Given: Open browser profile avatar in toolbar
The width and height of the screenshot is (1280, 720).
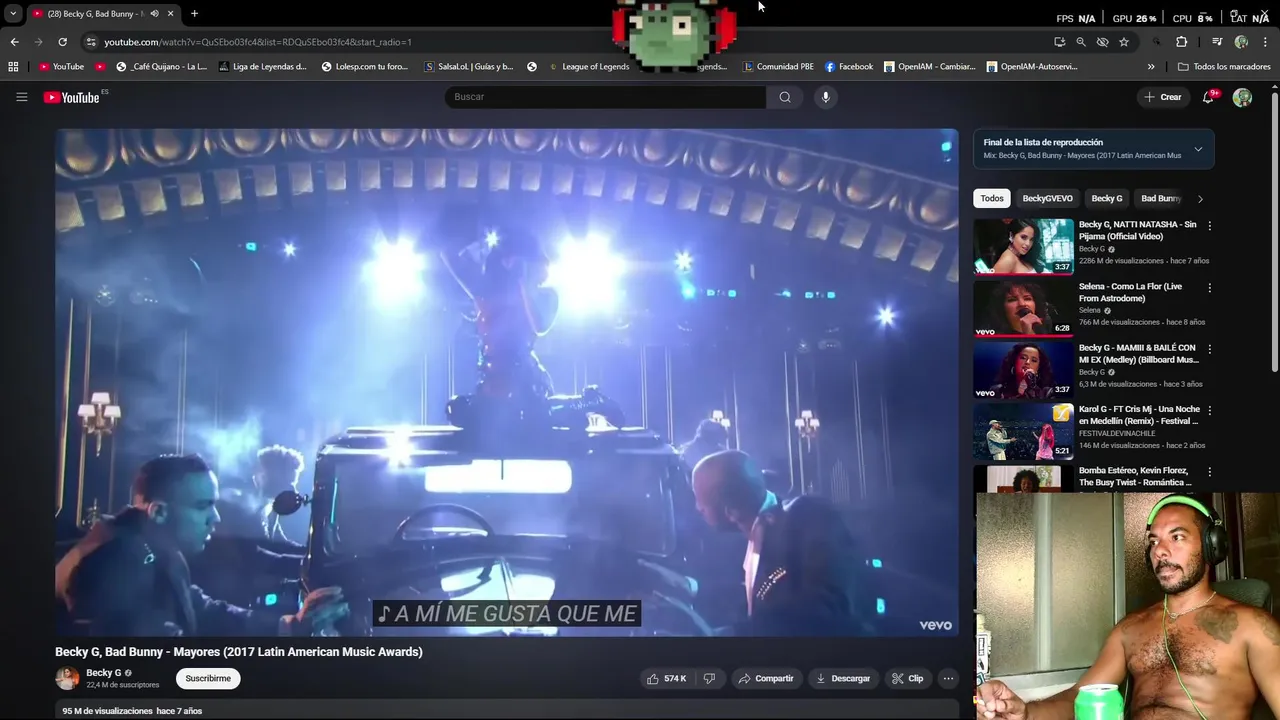Looking at the screenshot, I should pyautogui.click(x=1241, y=42).
